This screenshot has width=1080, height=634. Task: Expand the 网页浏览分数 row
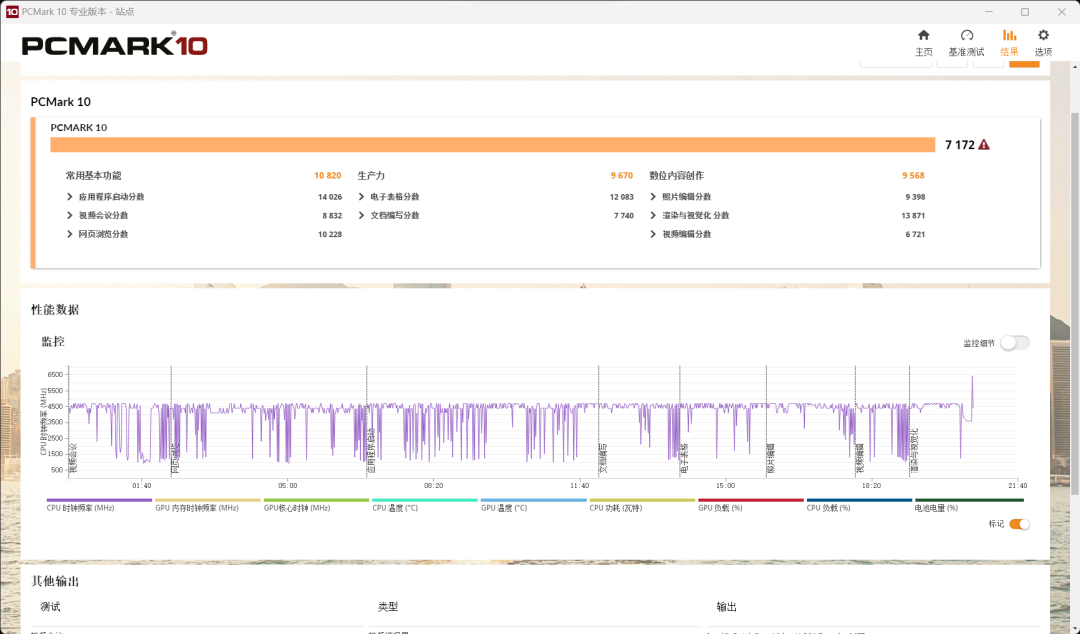(70, 234)
